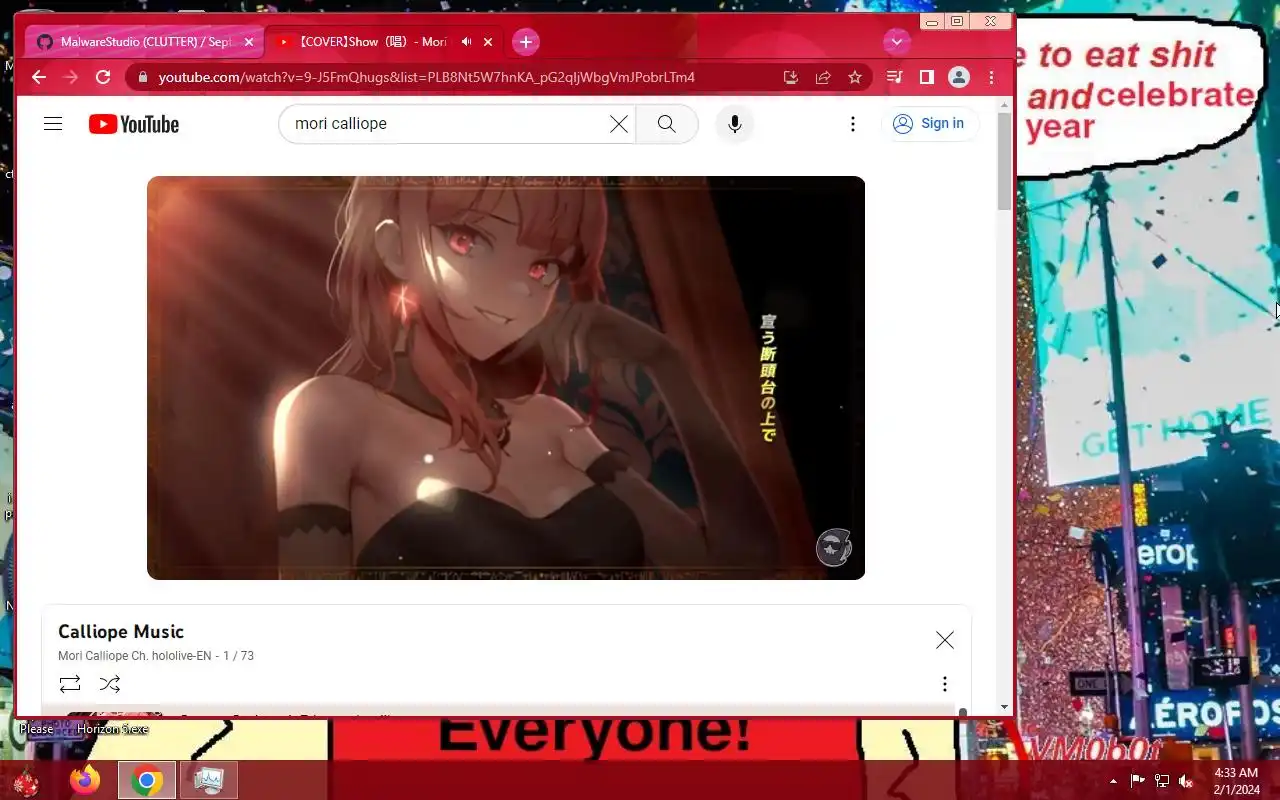
Task: Select the Horizon Siexe desktop icon
Action: pyautogui.click(x=112, y=729)
